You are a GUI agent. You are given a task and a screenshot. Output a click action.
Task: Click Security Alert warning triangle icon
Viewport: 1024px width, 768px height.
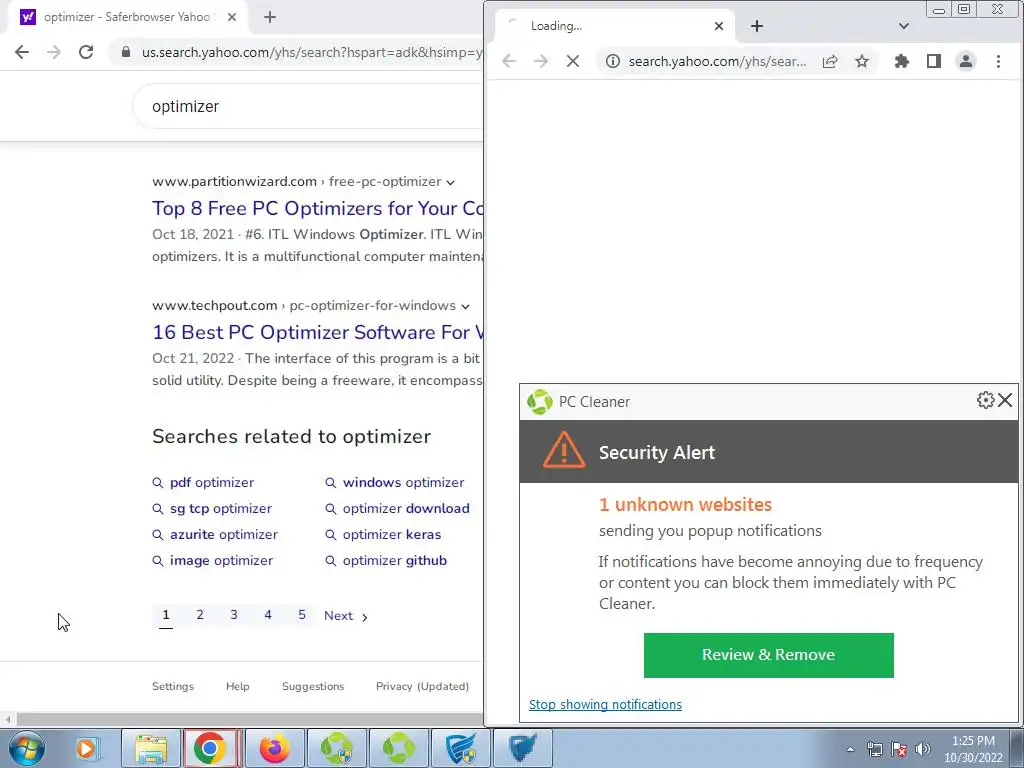(564, 450)
